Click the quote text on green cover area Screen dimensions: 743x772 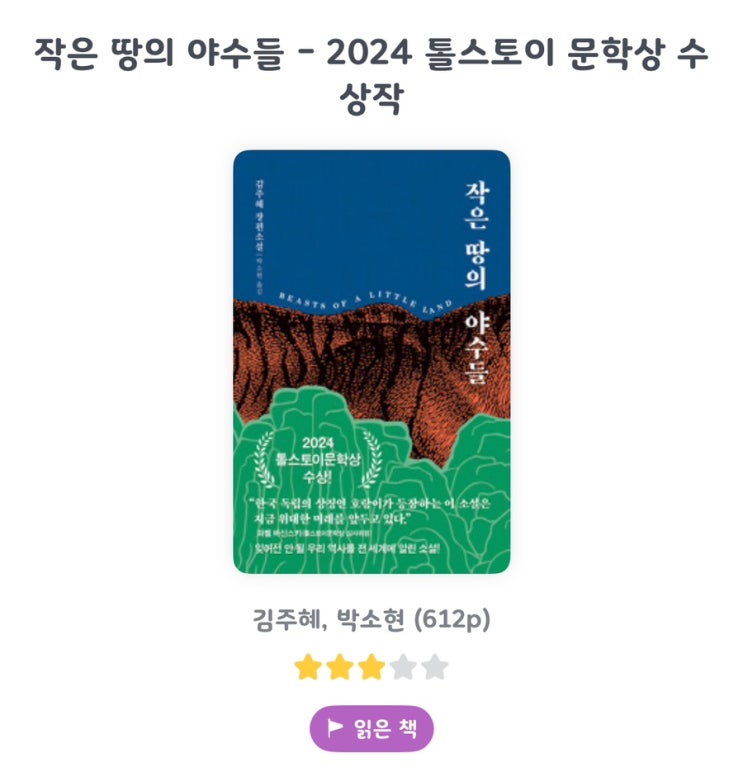pos(372,511)
